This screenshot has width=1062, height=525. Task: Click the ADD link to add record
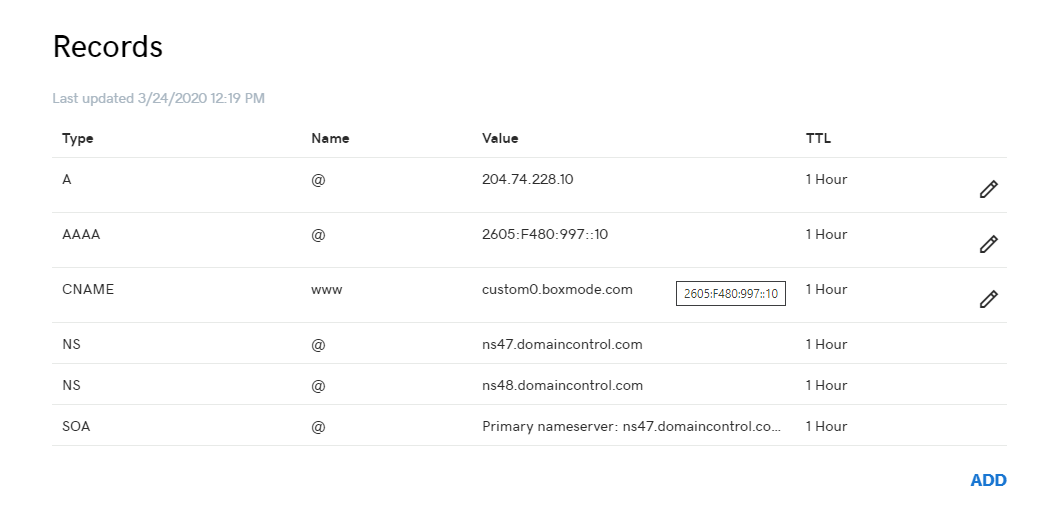click(988, 480)
